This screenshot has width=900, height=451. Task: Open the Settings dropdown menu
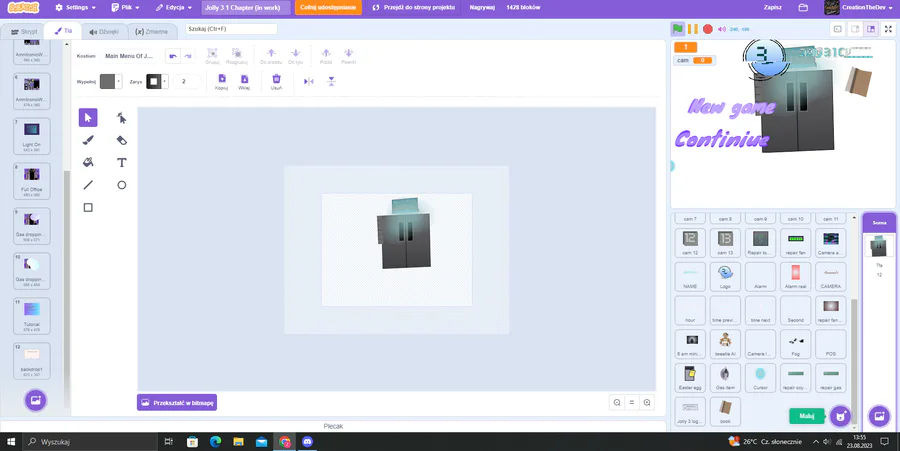click(x=75, y=7)
